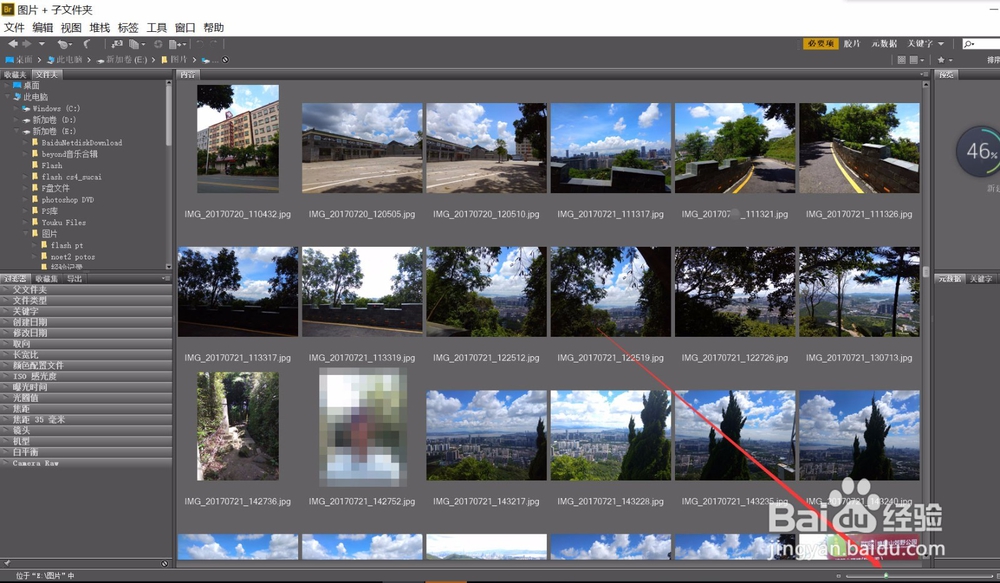Open the star rating filter icon

point(945,60)
